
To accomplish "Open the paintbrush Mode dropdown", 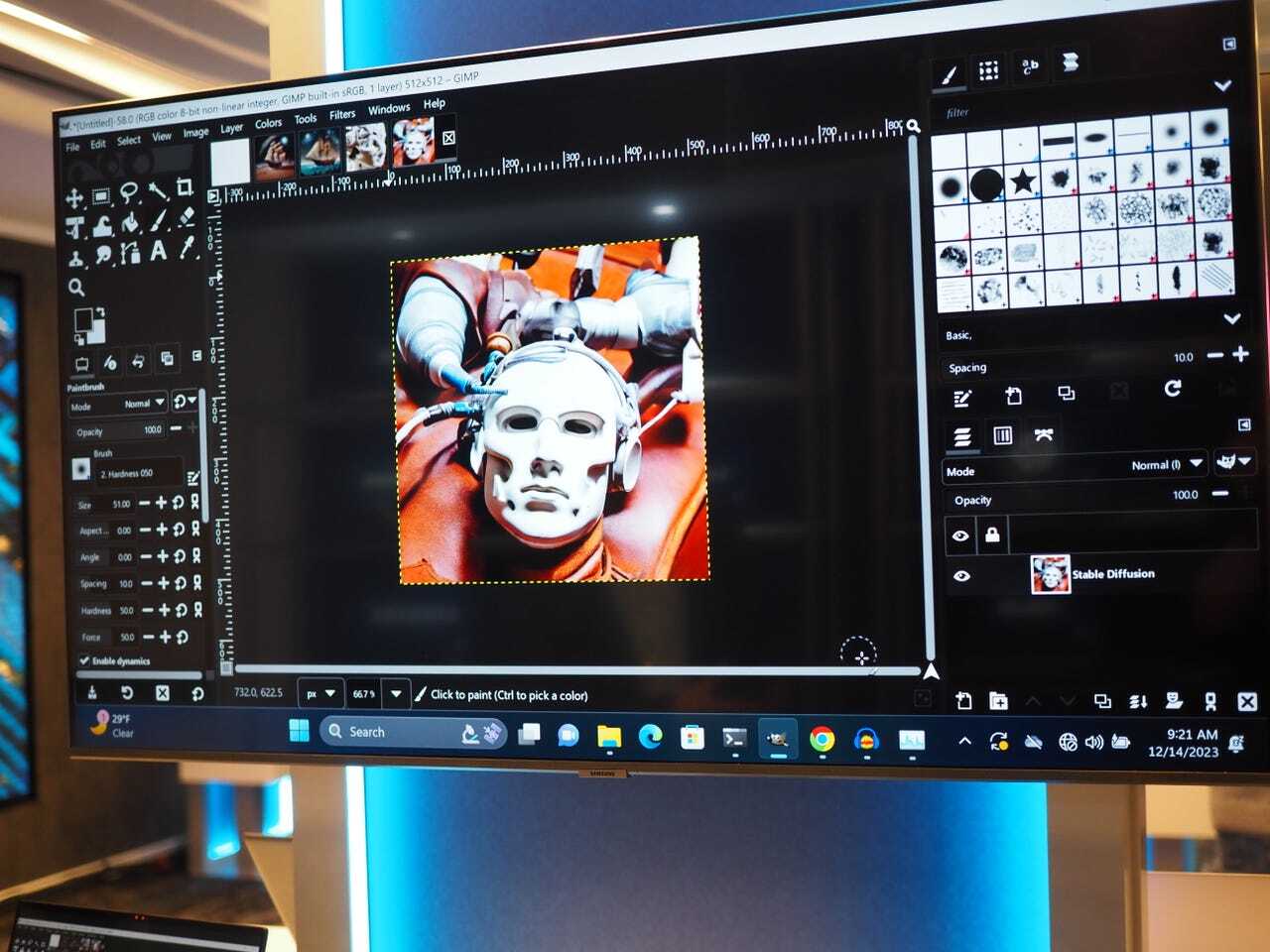I will (117, 405).
